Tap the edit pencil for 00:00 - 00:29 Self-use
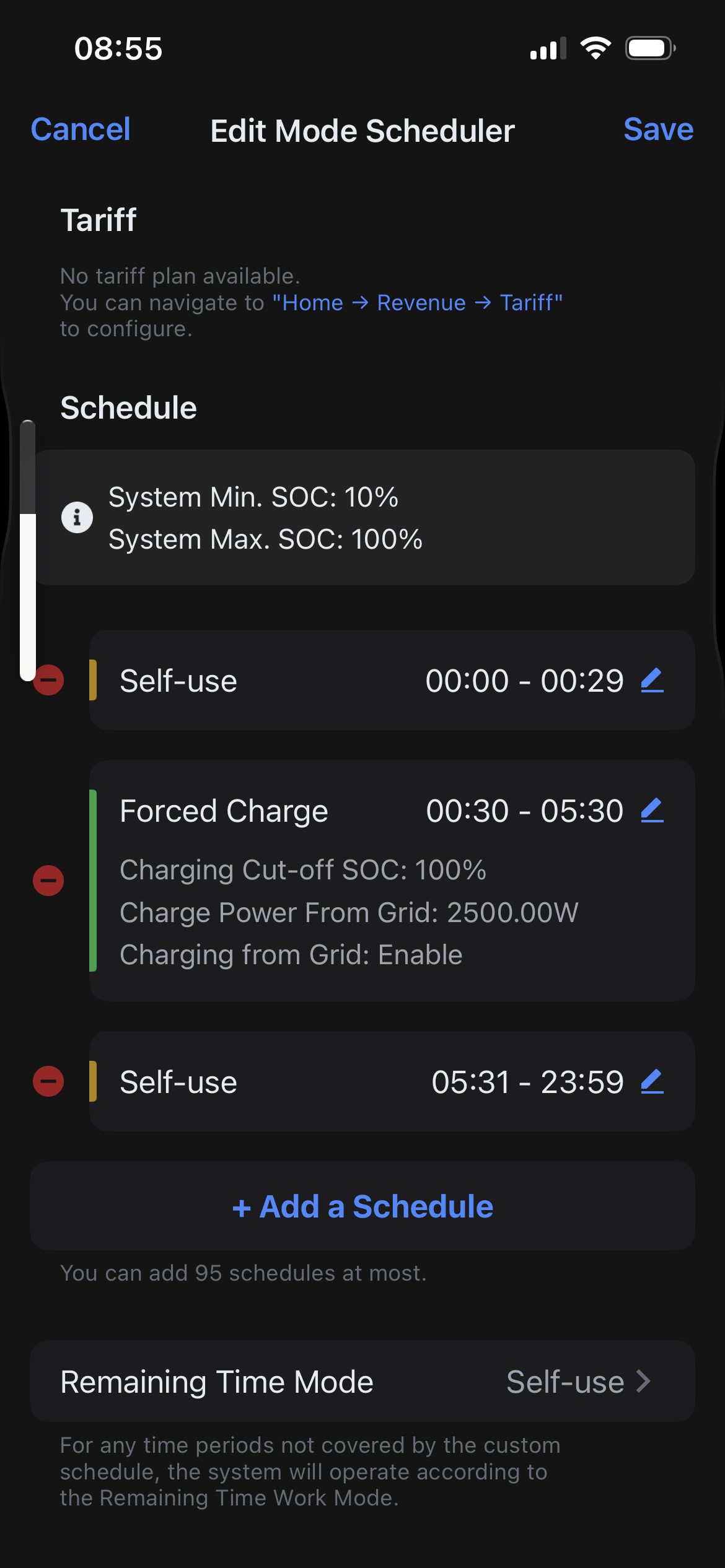 click(x=652, y=681)
